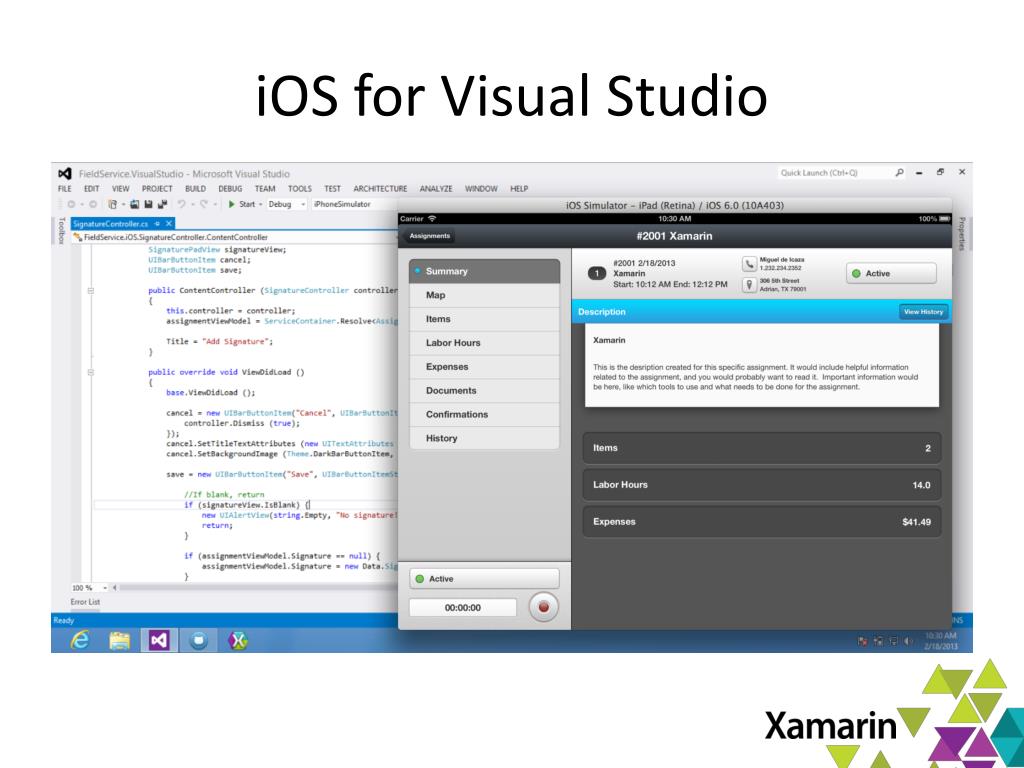Open the Start button dropdown arrow
Viewport: 1024px width, 768px height.
pos(261,204)
